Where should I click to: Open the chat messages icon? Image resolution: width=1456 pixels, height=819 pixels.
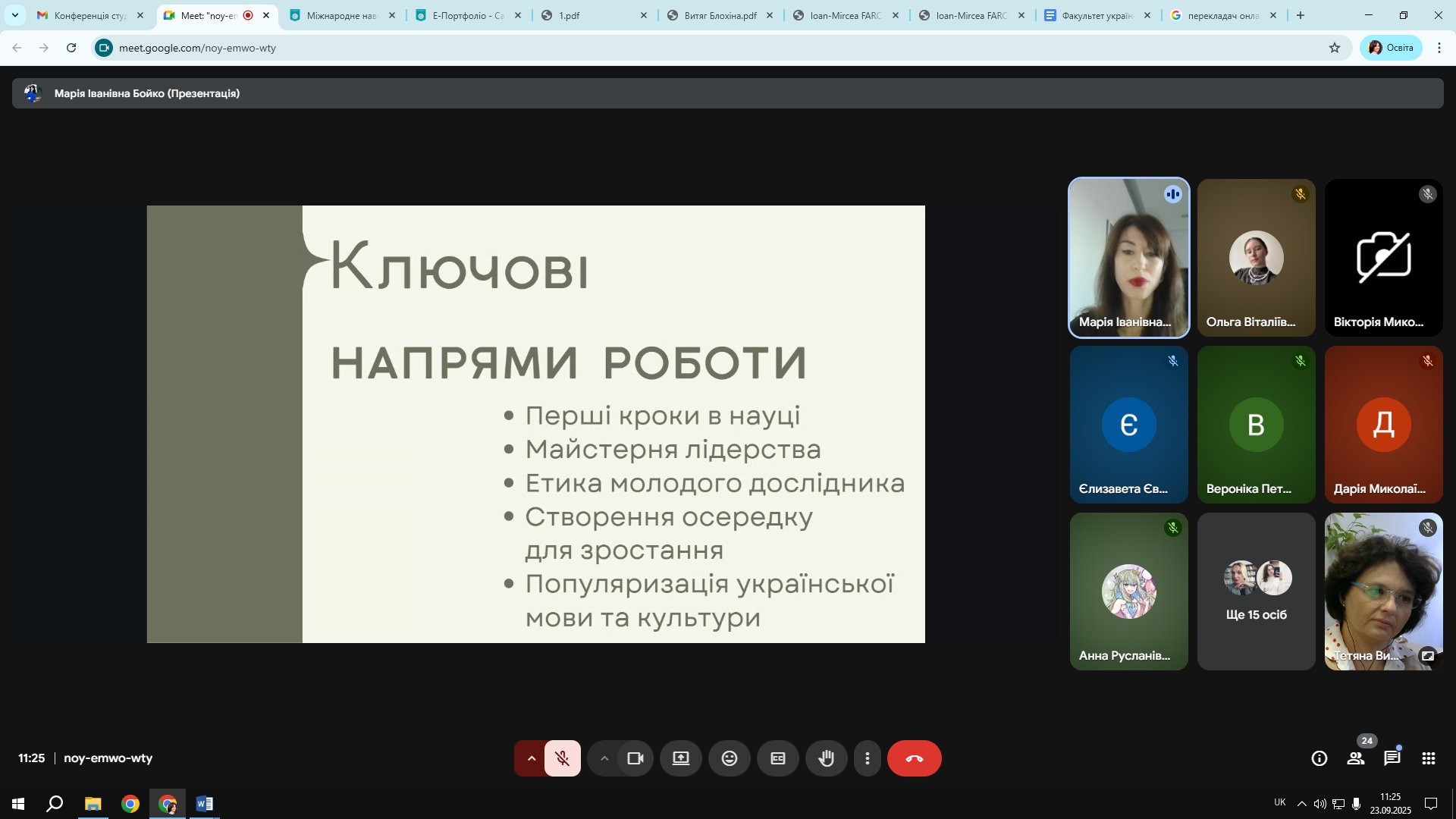(1392, 758)
